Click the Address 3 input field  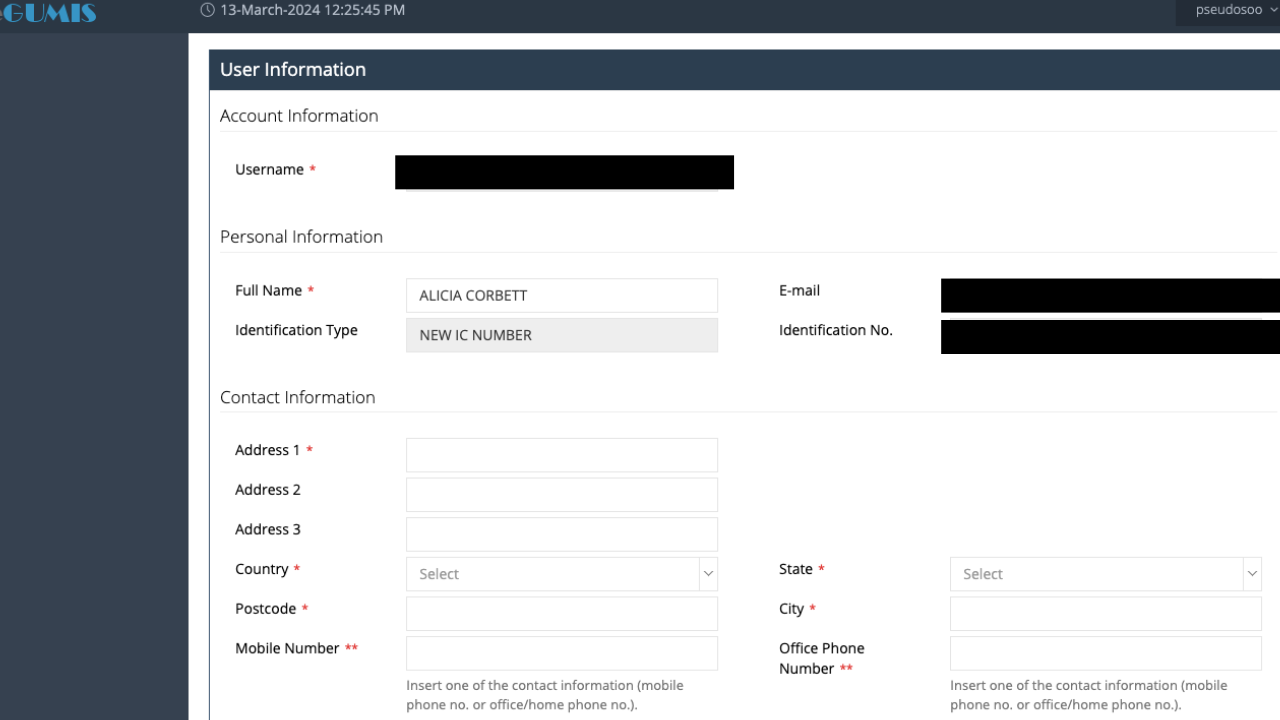click(562, 534)
